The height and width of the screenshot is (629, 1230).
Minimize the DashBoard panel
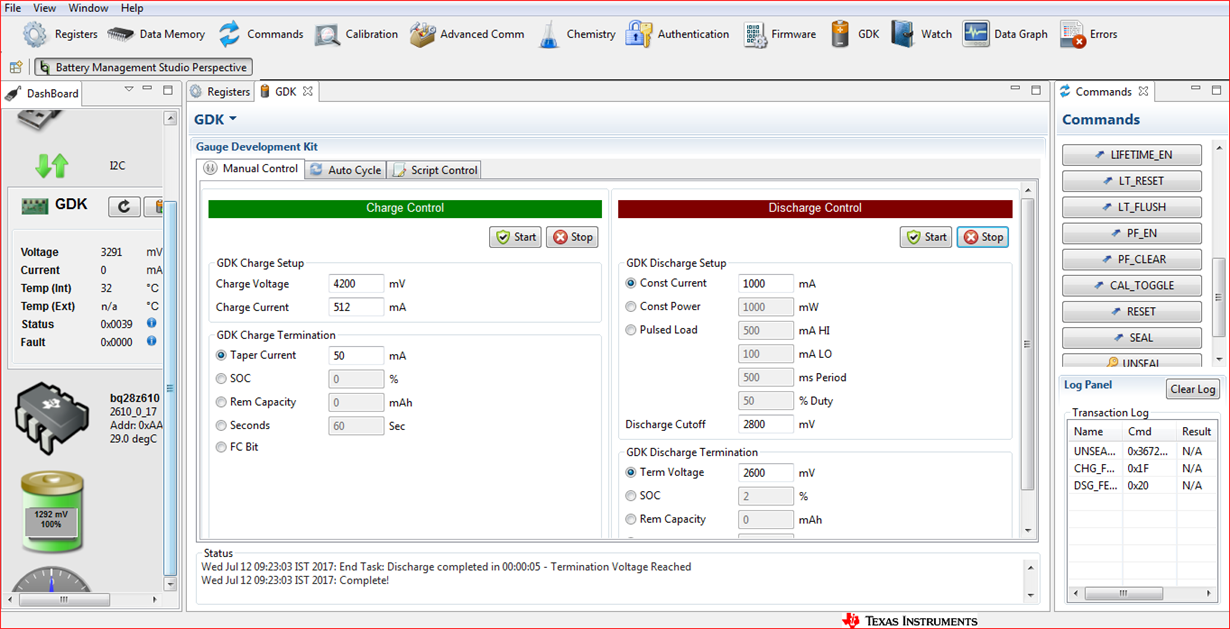tap(147, 89)
